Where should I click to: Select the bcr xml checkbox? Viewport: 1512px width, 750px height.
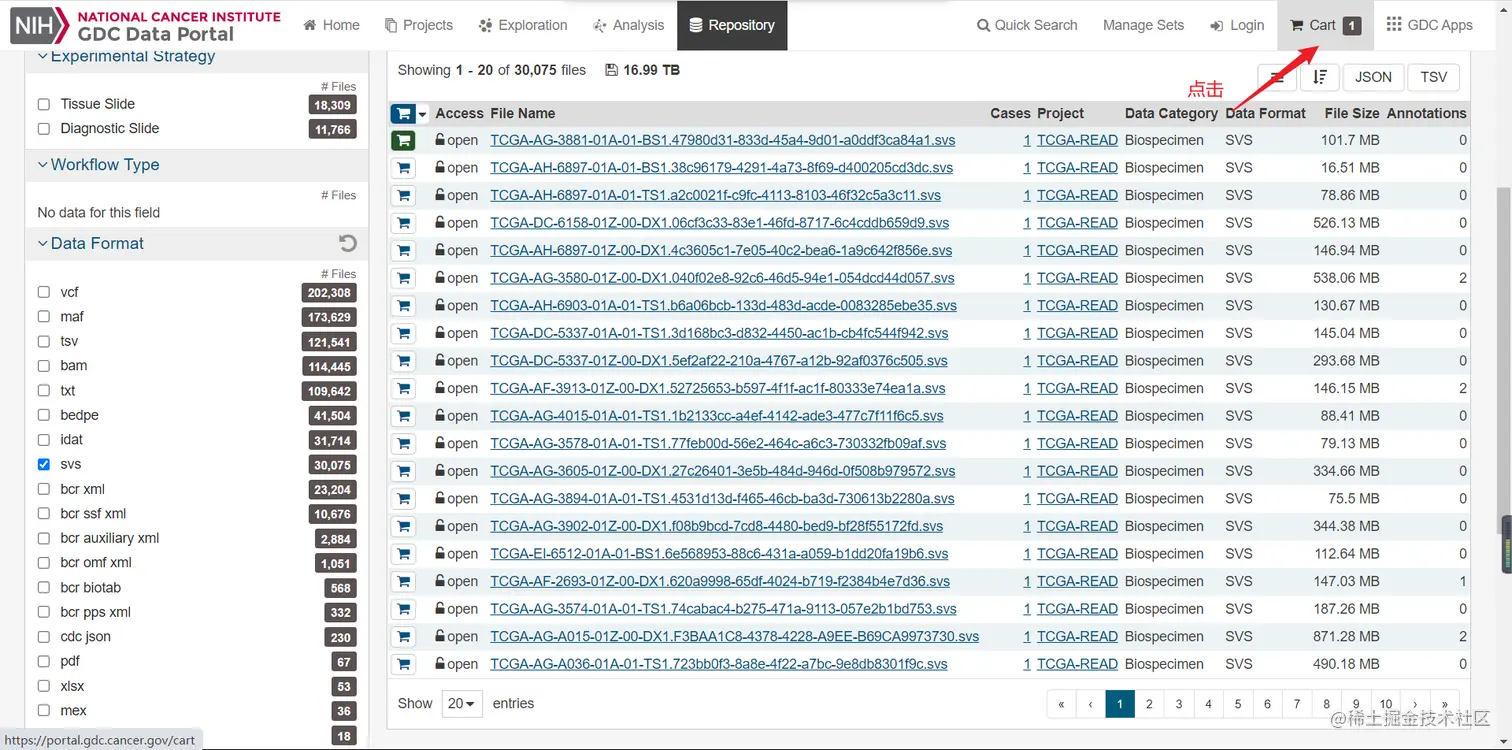[x=44, y=489]
